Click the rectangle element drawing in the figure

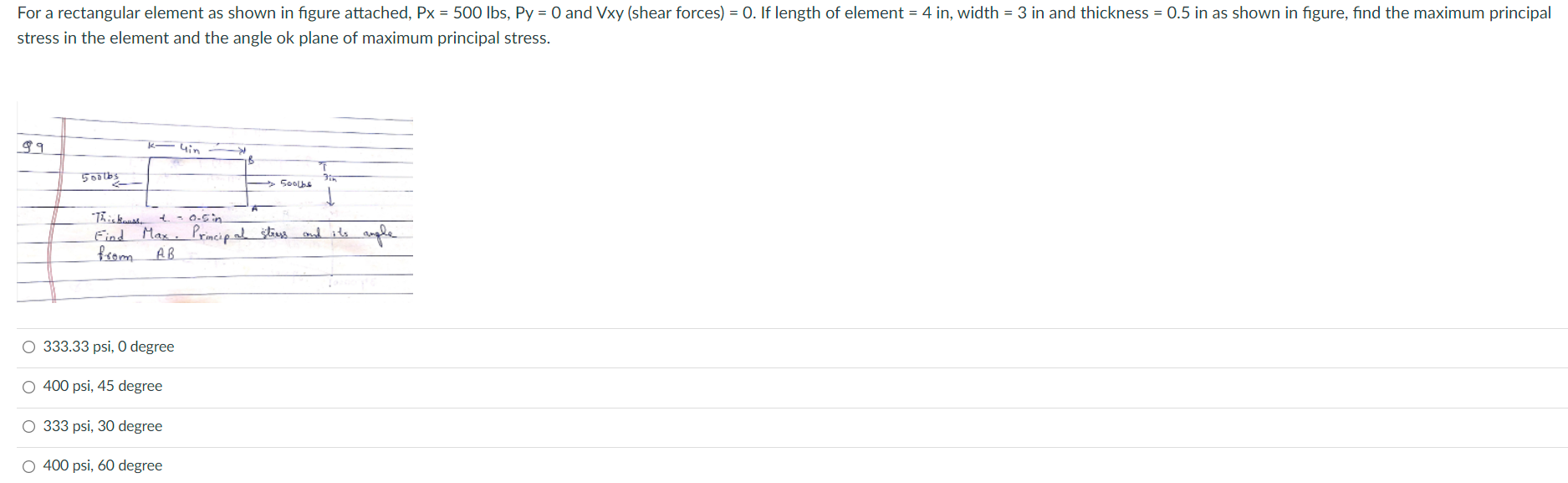coord(197,180)
